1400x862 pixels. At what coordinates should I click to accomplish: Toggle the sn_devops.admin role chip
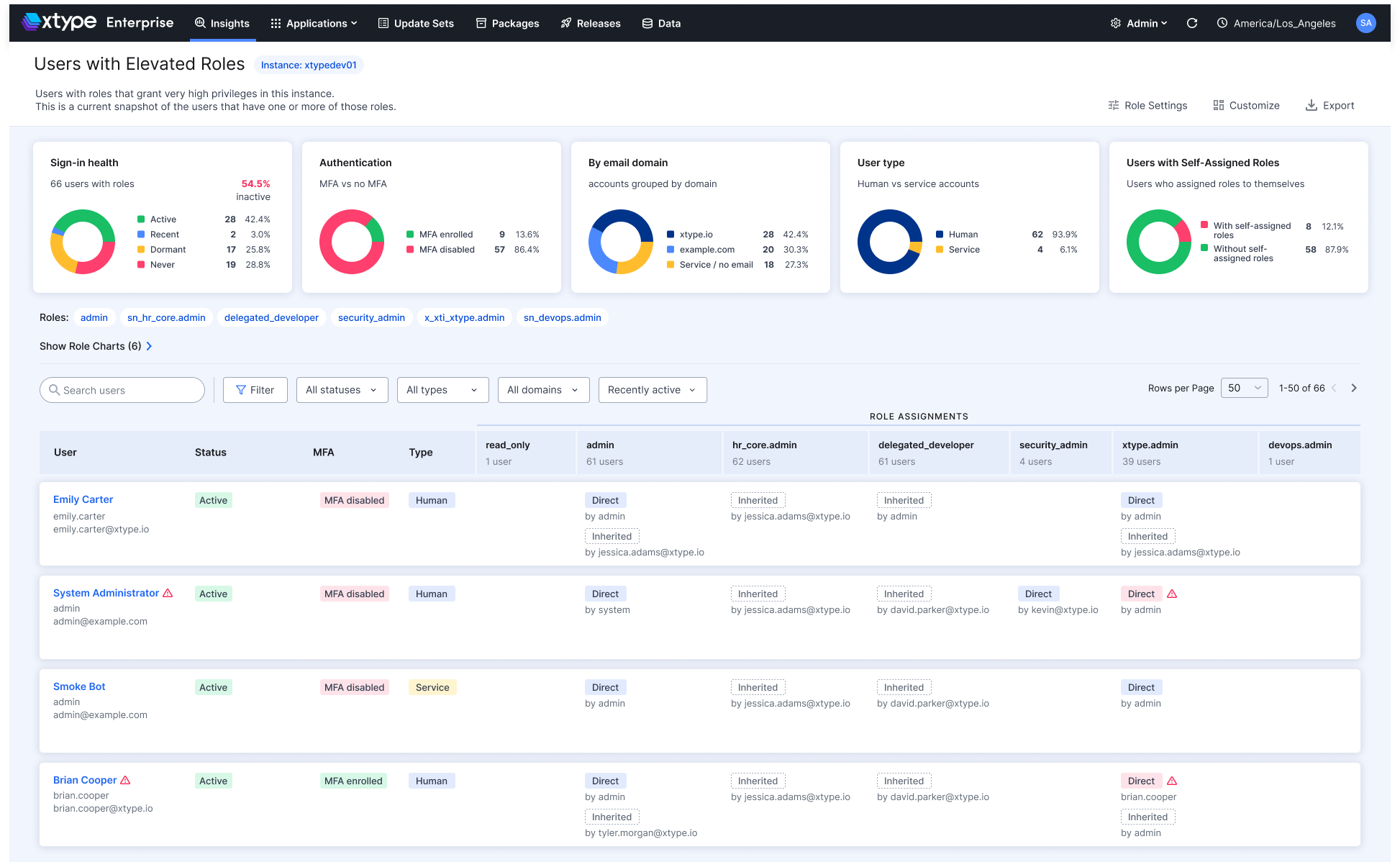pos(563,317)
